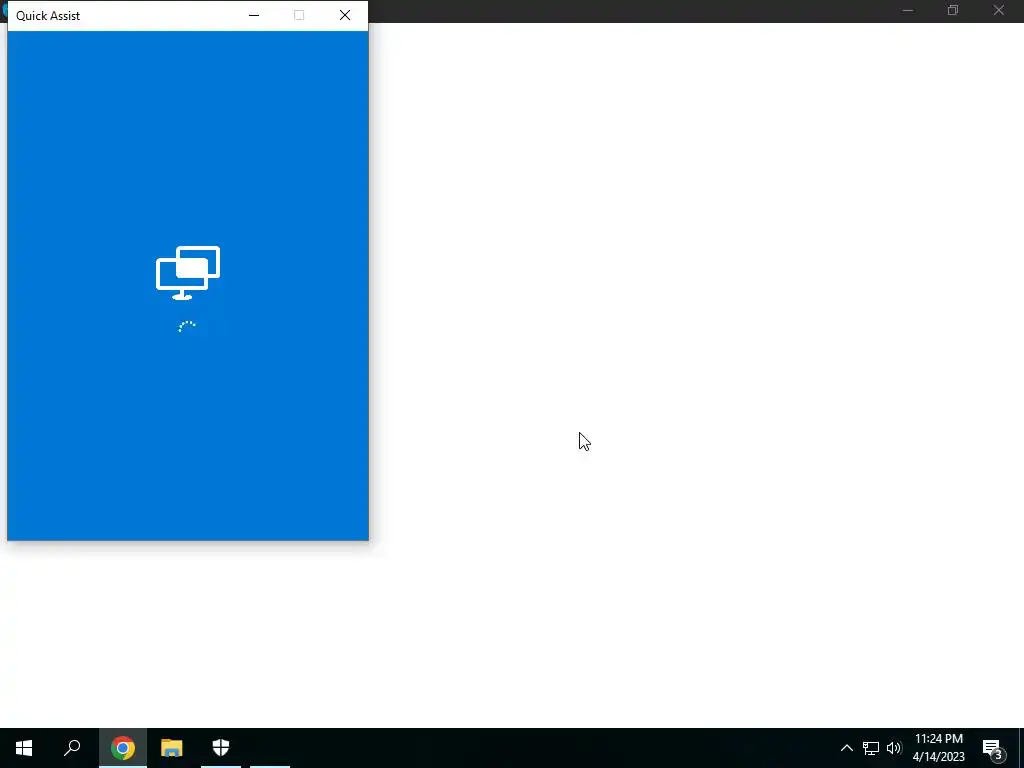Minimize the background window
This screenshot has width=1024, height=768.
point(908,10)
